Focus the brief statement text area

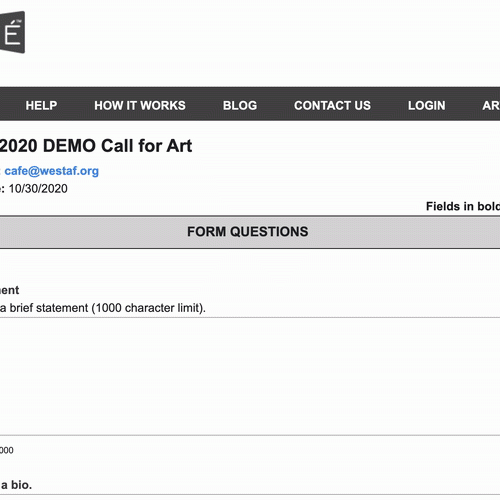pyautogui.click(x=250, y=376)
